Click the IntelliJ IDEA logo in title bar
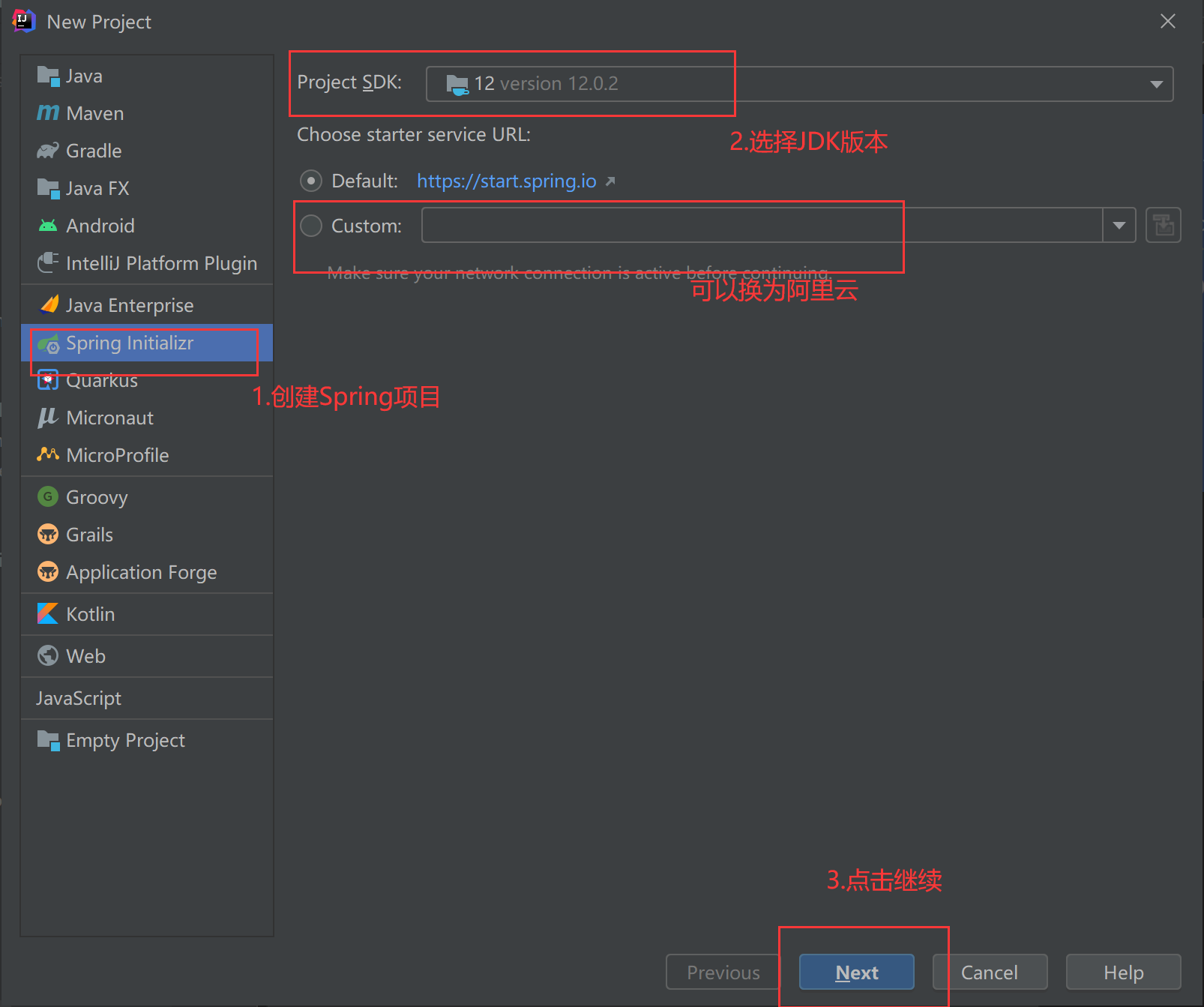Screen dimensions: 1204x1007 pyautogui.click(x=24, y=21)
